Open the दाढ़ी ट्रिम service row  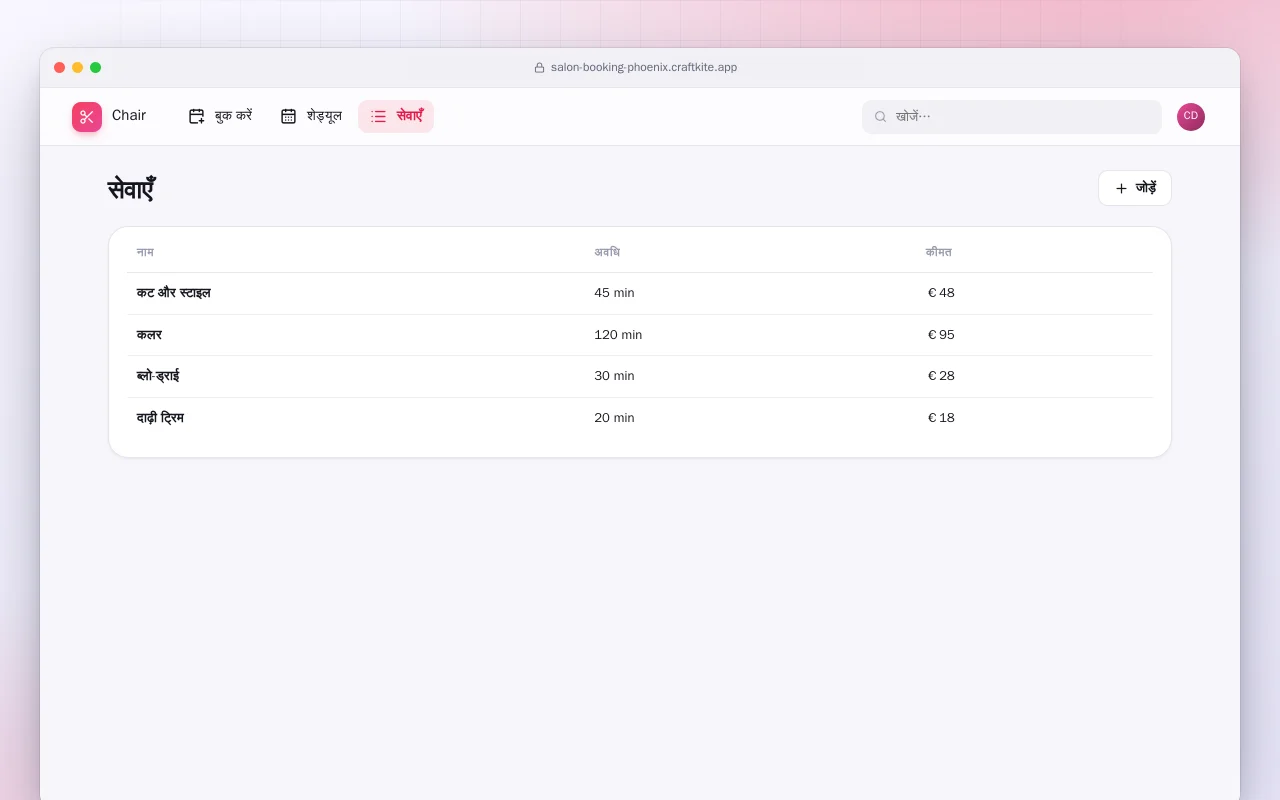640,418
